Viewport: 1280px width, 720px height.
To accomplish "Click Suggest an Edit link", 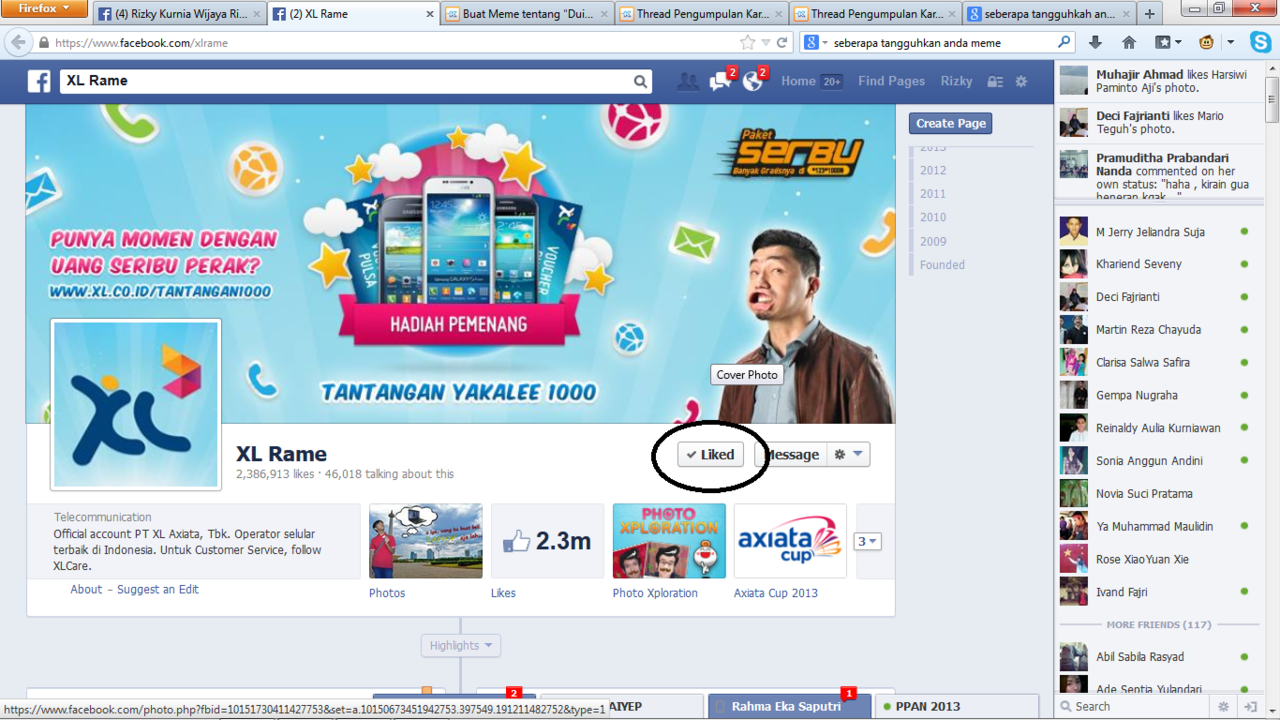I will [x=158, y=589].
